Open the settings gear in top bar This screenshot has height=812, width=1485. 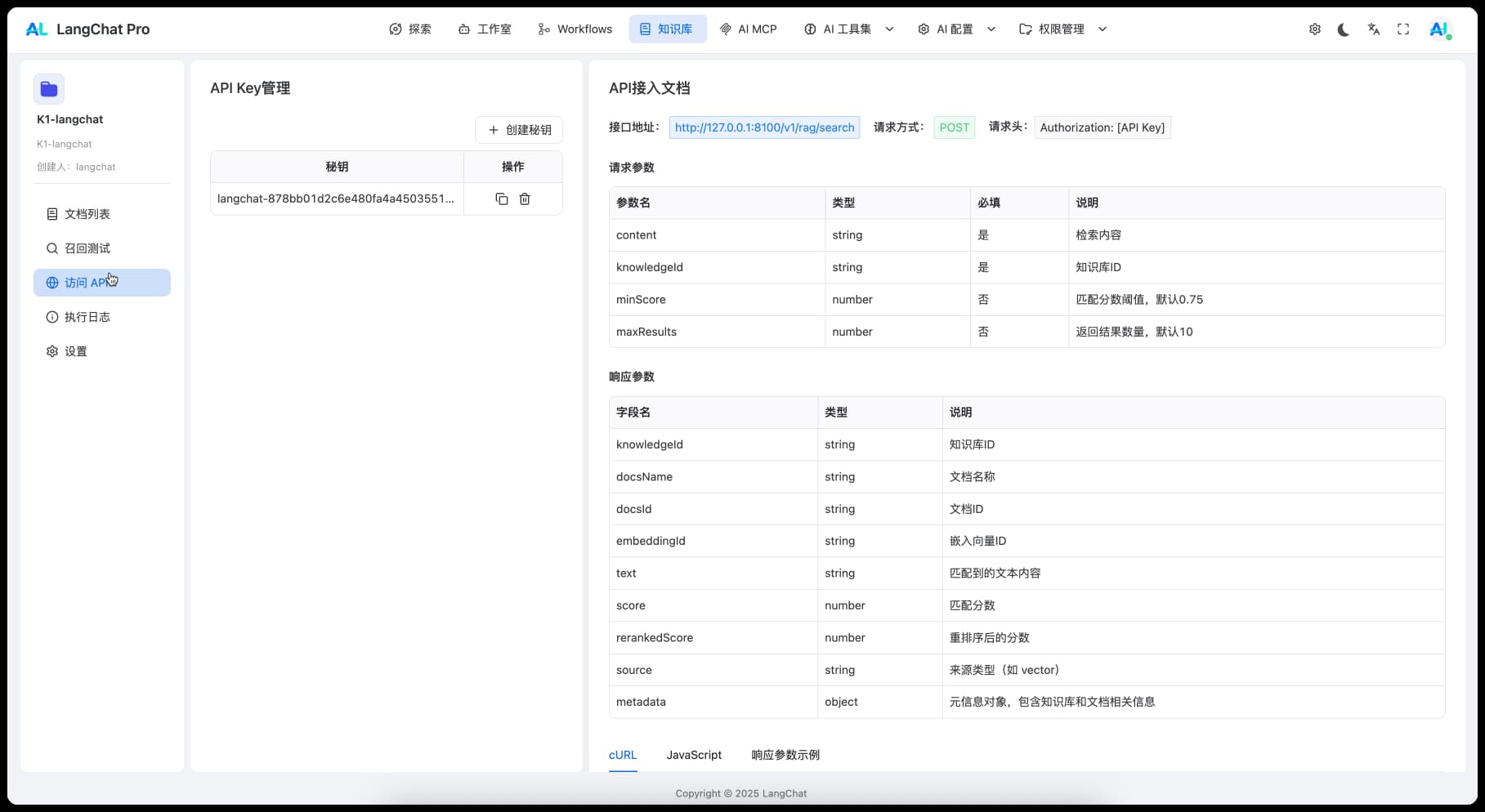(x=1314, y=29)
